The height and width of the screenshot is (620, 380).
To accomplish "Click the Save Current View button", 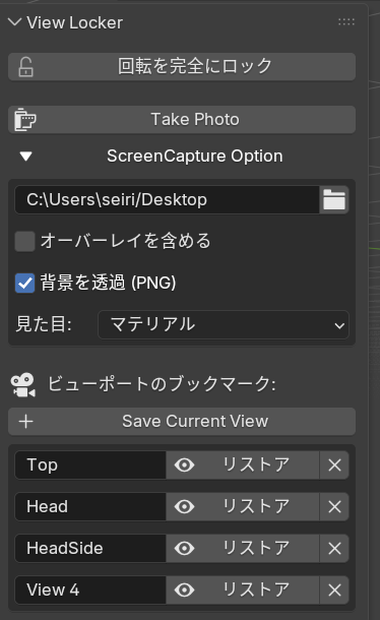I will point(182,422).
